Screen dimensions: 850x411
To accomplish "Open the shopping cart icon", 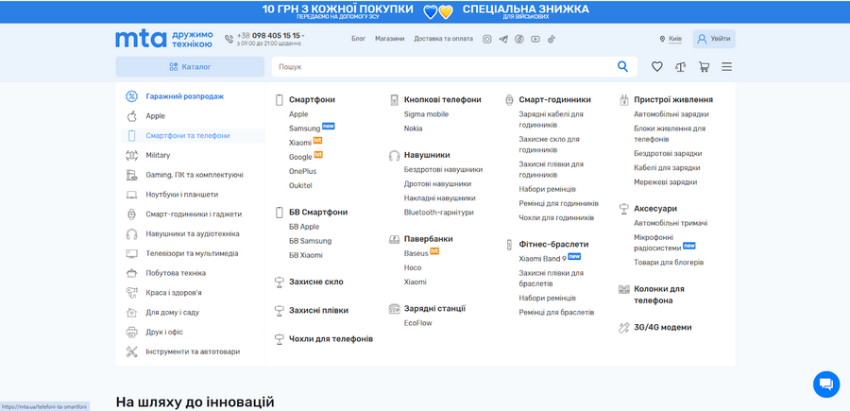I will coord(704,67).
